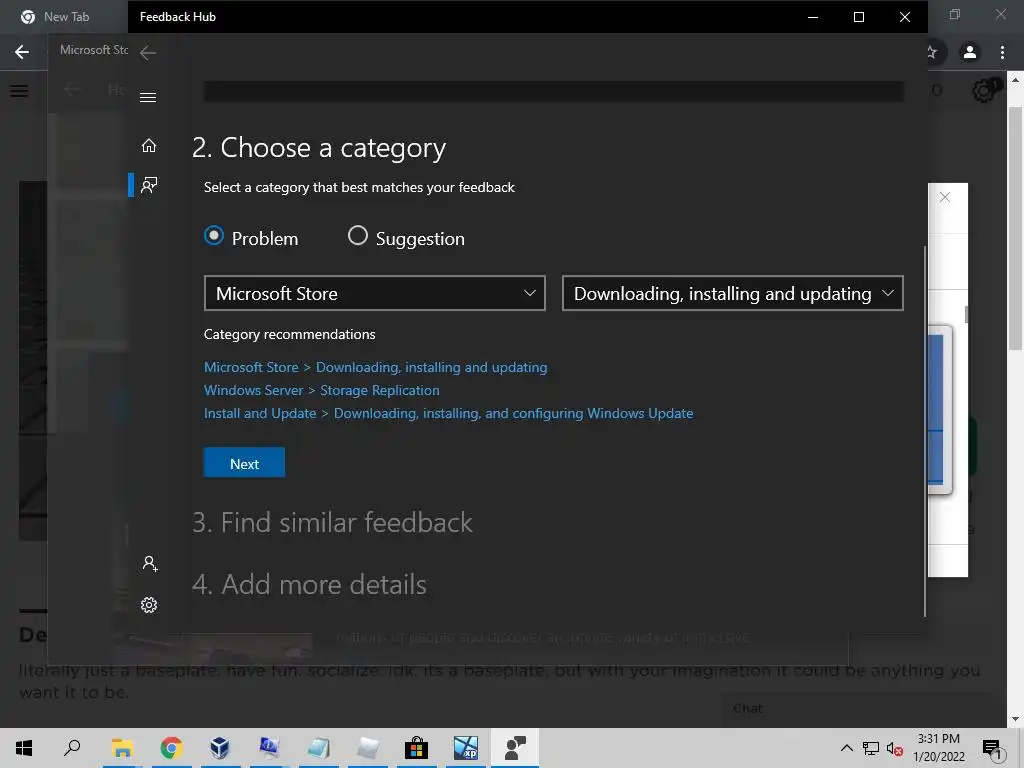Open the Feedback Hub hamburger menu
1024x768 pixels.
pos(148,97)
